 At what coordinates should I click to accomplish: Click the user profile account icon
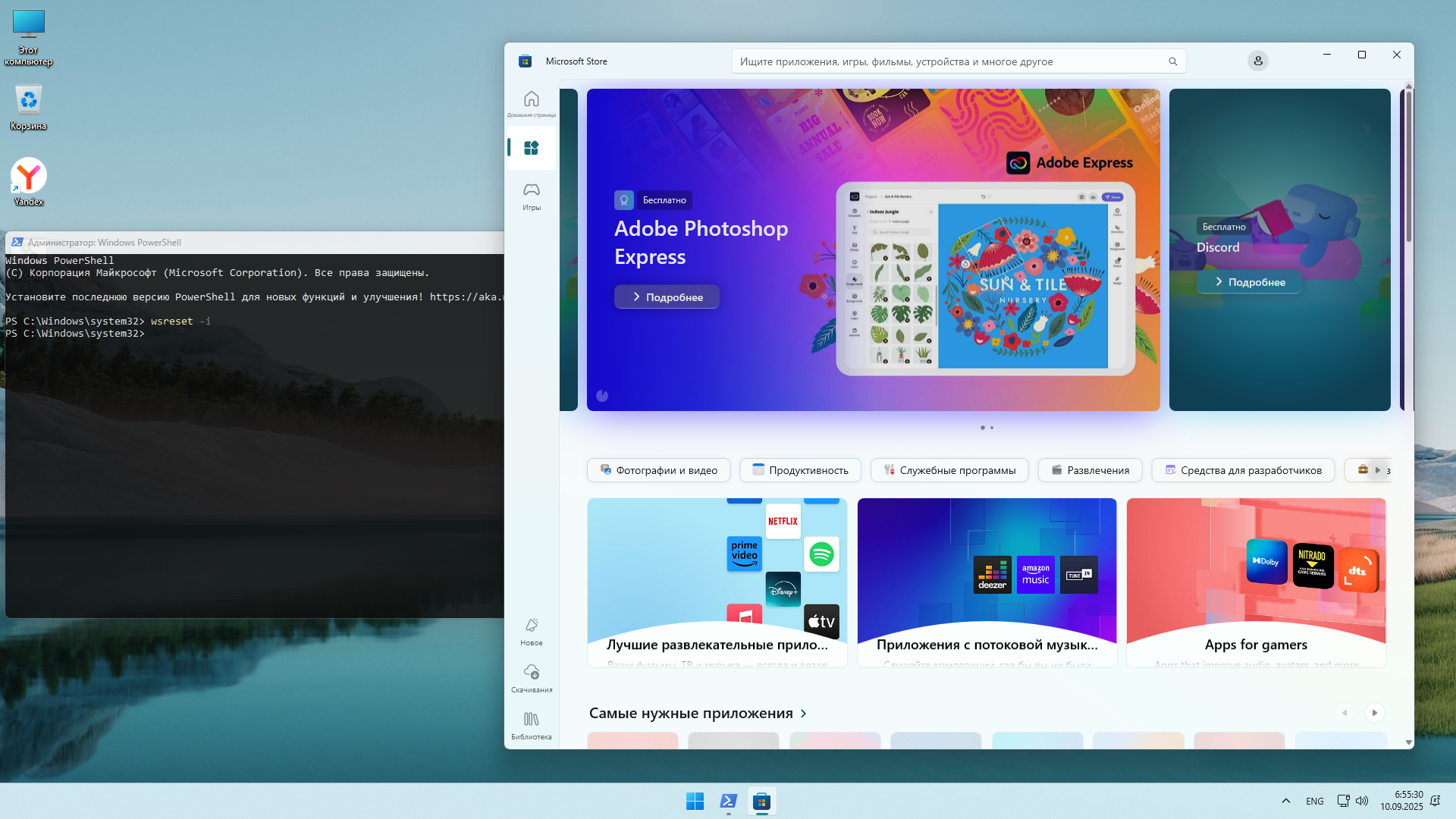(x=1257, y=61)
